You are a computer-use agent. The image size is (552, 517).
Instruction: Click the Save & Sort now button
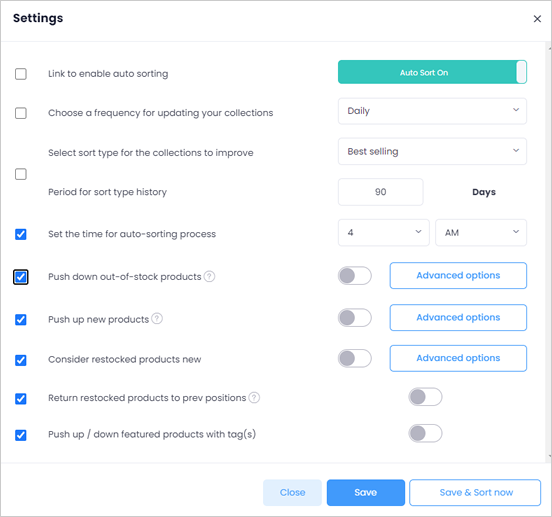click(x=475, y=492)
